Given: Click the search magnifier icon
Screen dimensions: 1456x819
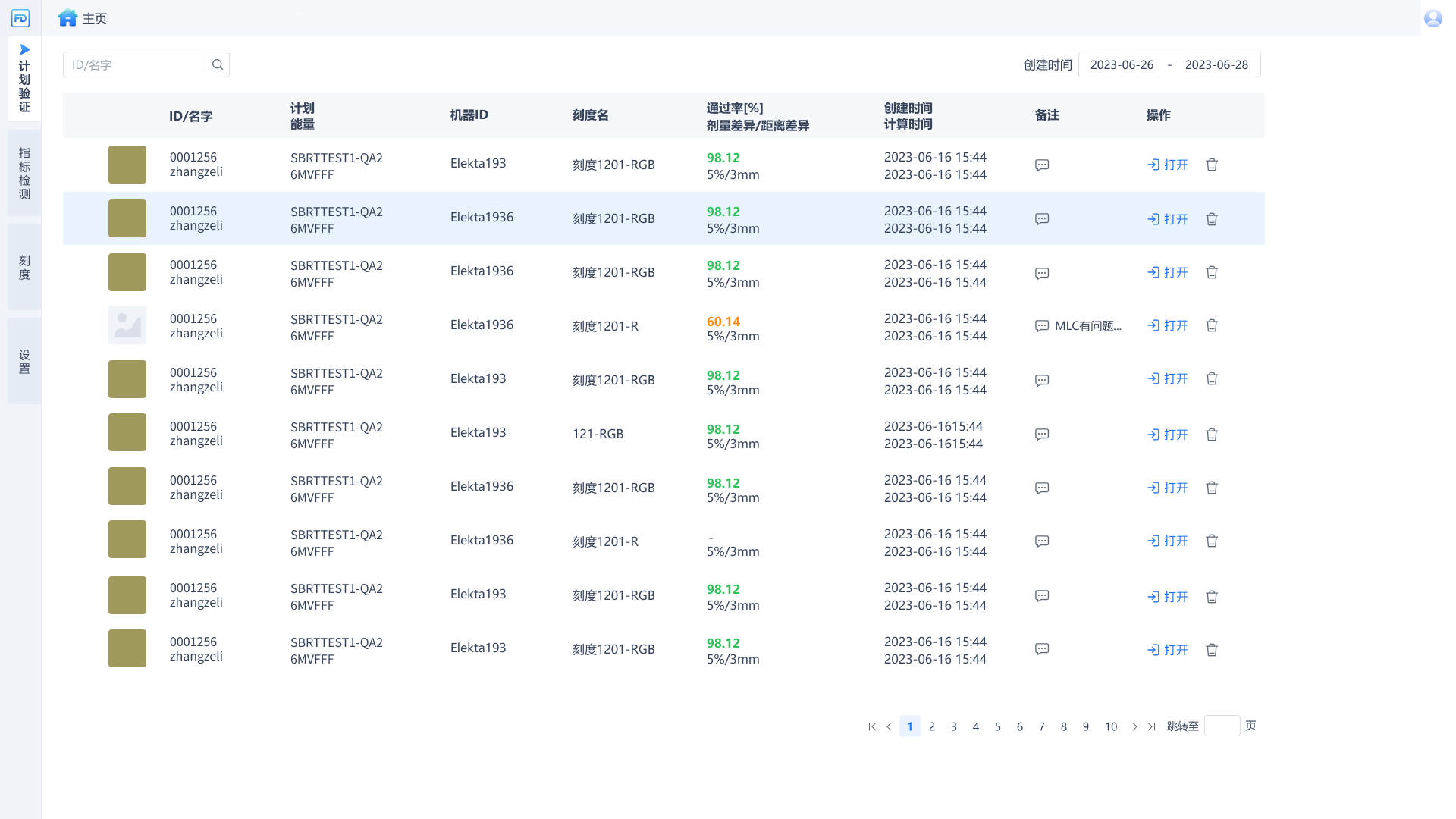Looking at the screenshot, I should pyautogui.click(x=218, y=64).
